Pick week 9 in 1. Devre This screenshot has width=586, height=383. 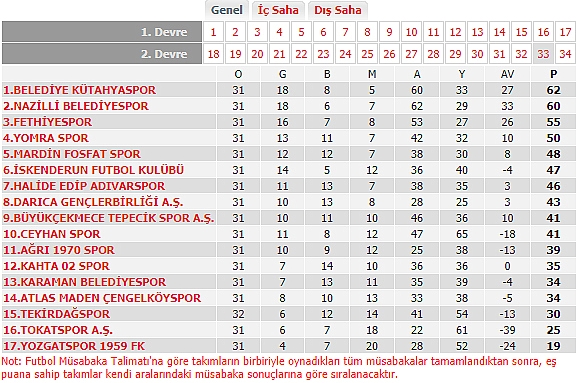pos(389,32)
